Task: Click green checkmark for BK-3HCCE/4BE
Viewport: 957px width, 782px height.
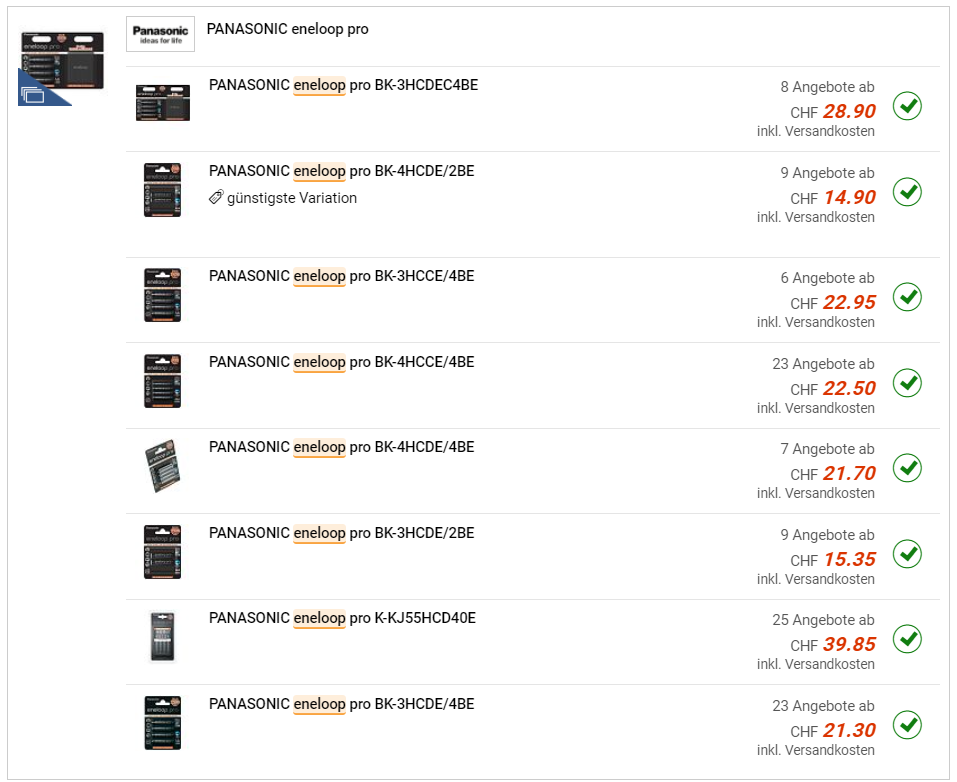Action: pos(907,297)
